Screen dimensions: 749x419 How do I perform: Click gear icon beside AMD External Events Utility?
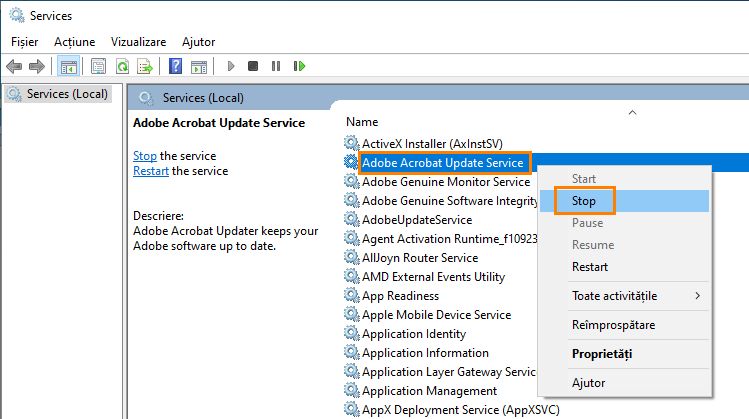[x=352, y=276]
